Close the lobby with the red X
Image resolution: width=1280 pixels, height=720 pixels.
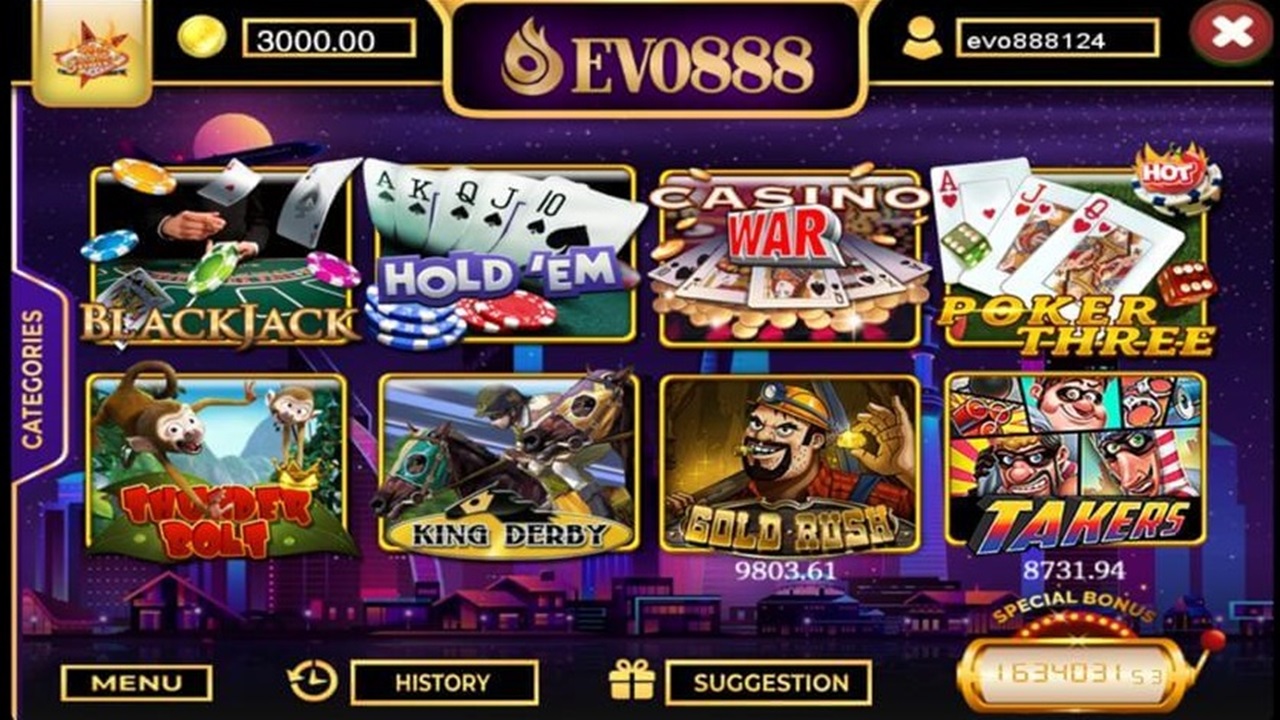[x=1232, y=32]
